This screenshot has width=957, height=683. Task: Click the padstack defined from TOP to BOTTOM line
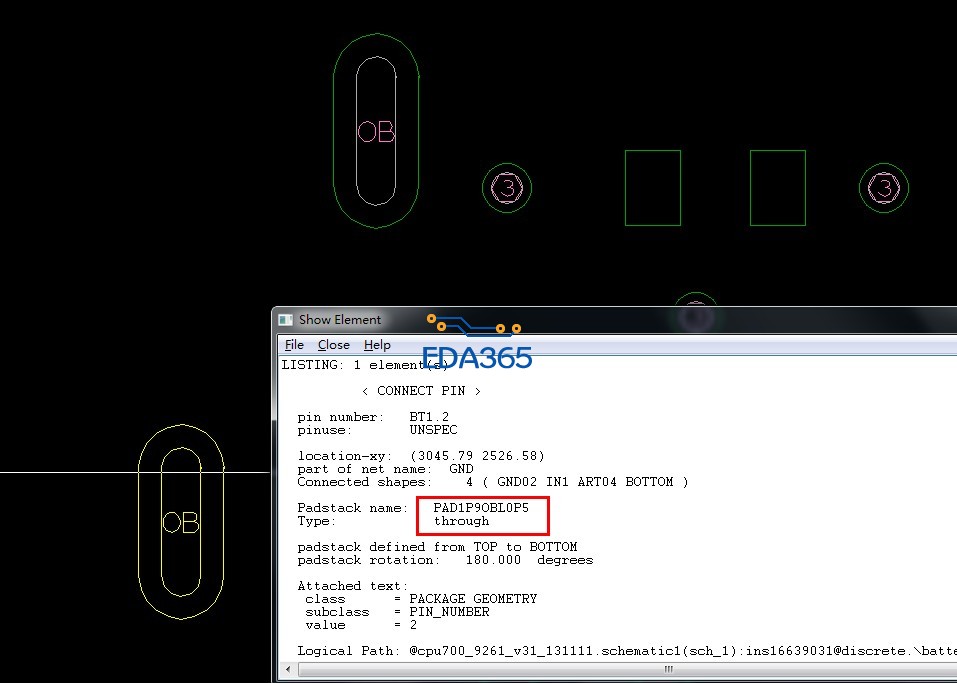[x=437, y=547]
